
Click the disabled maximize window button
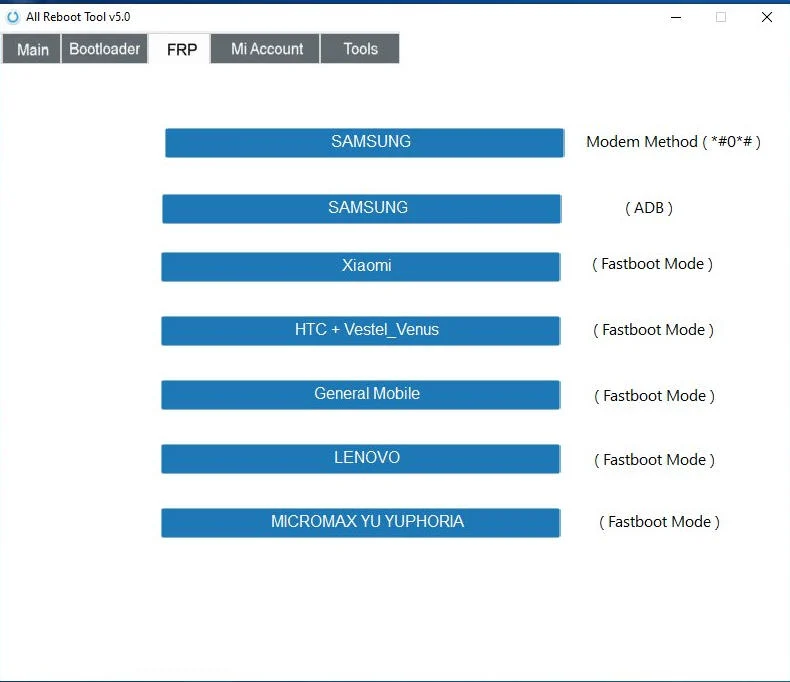(720, 17)
